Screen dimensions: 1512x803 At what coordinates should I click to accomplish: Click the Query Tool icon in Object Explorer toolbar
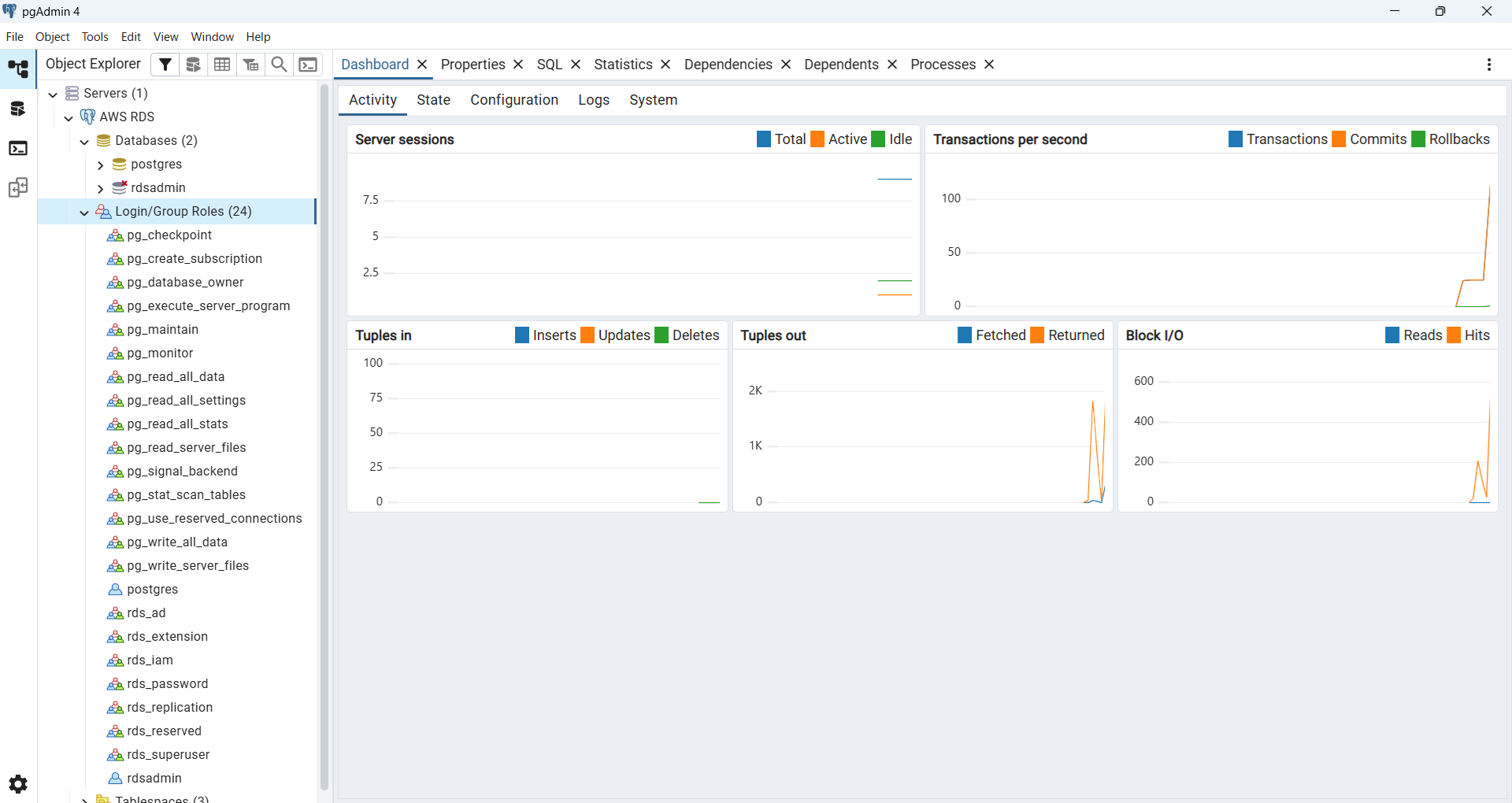click(194, 65)
